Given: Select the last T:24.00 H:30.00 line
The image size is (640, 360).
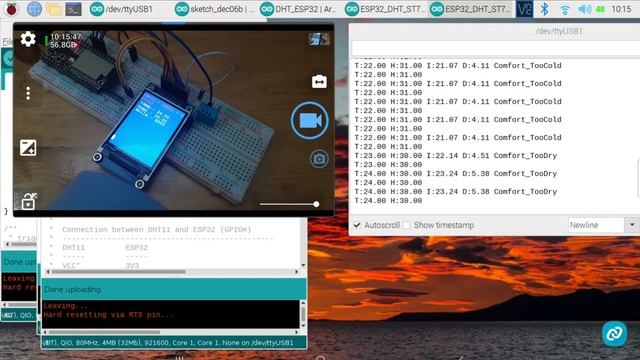Looking at the screenshot, I should point(388,200).
